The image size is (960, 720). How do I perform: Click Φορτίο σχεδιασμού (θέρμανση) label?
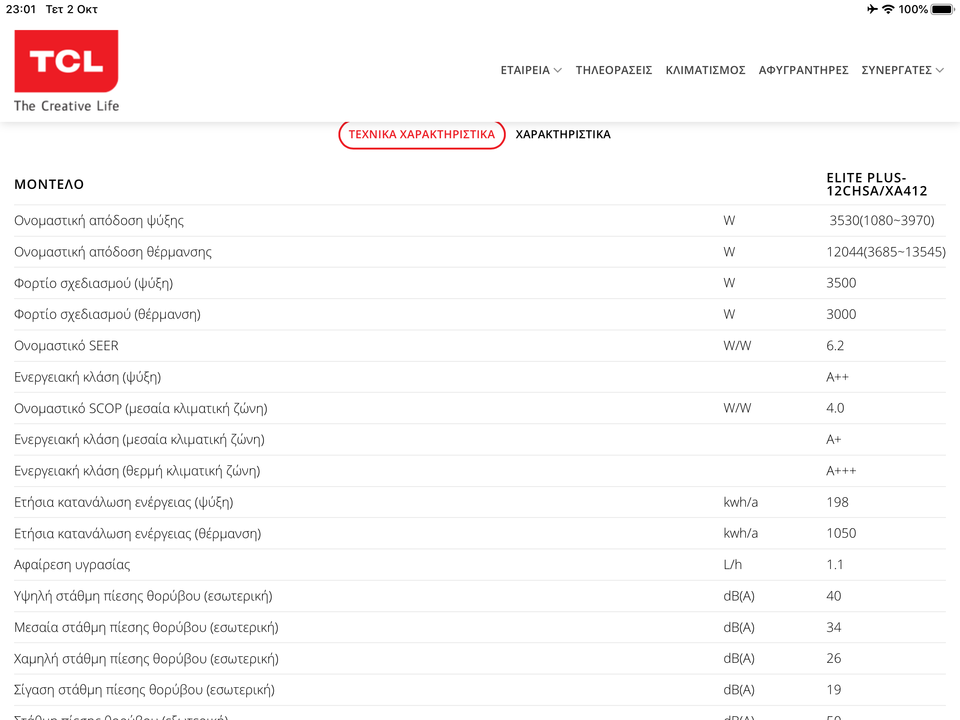(x=107, y=315)
